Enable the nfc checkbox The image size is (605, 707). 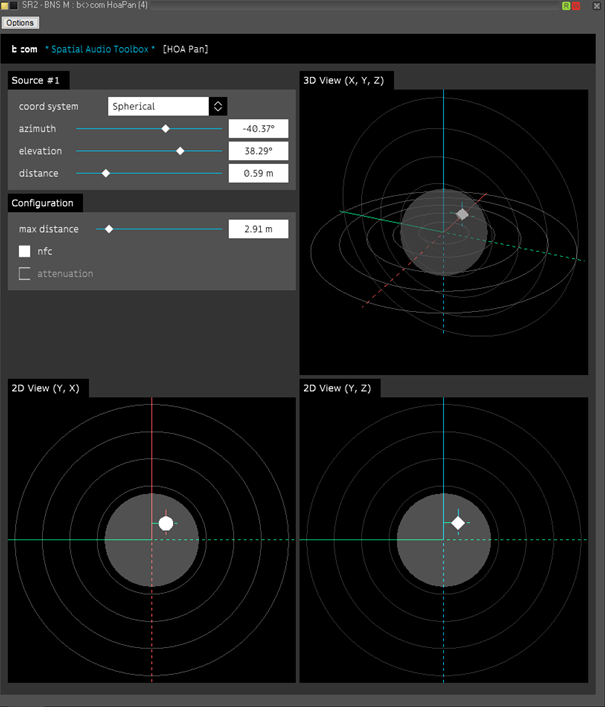[25, 251]
